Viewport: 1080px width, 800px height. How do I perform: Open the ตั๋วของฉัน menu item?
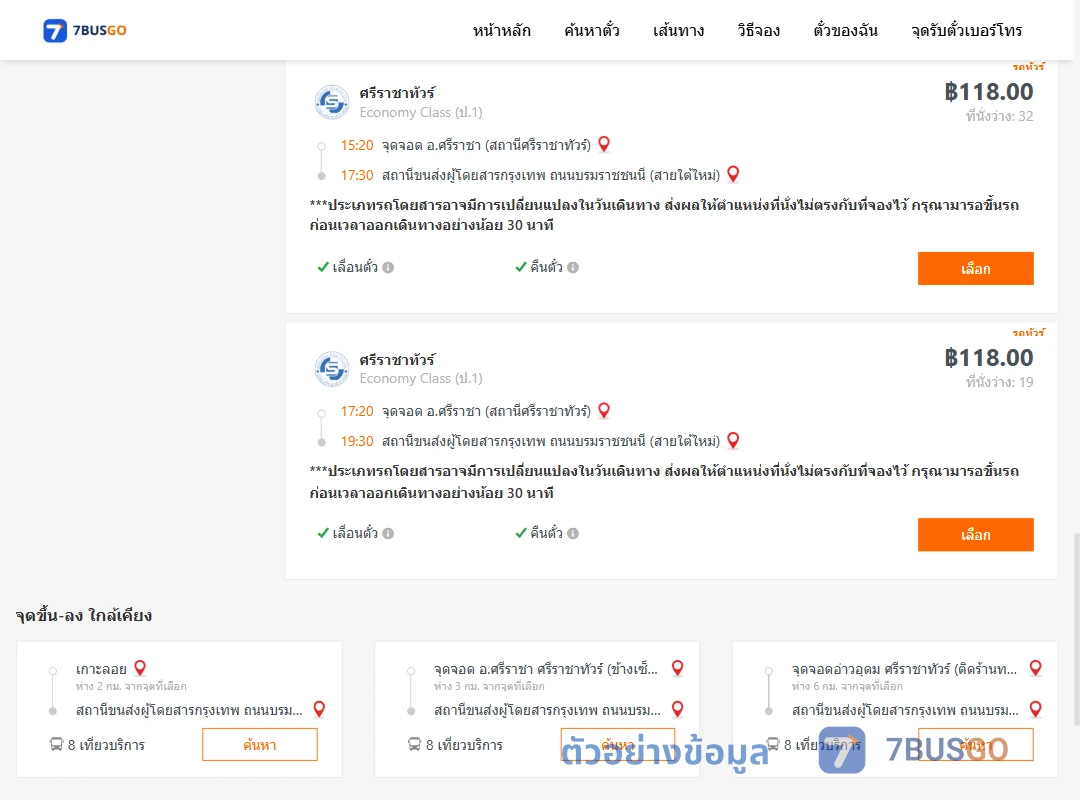coord(845,30)
